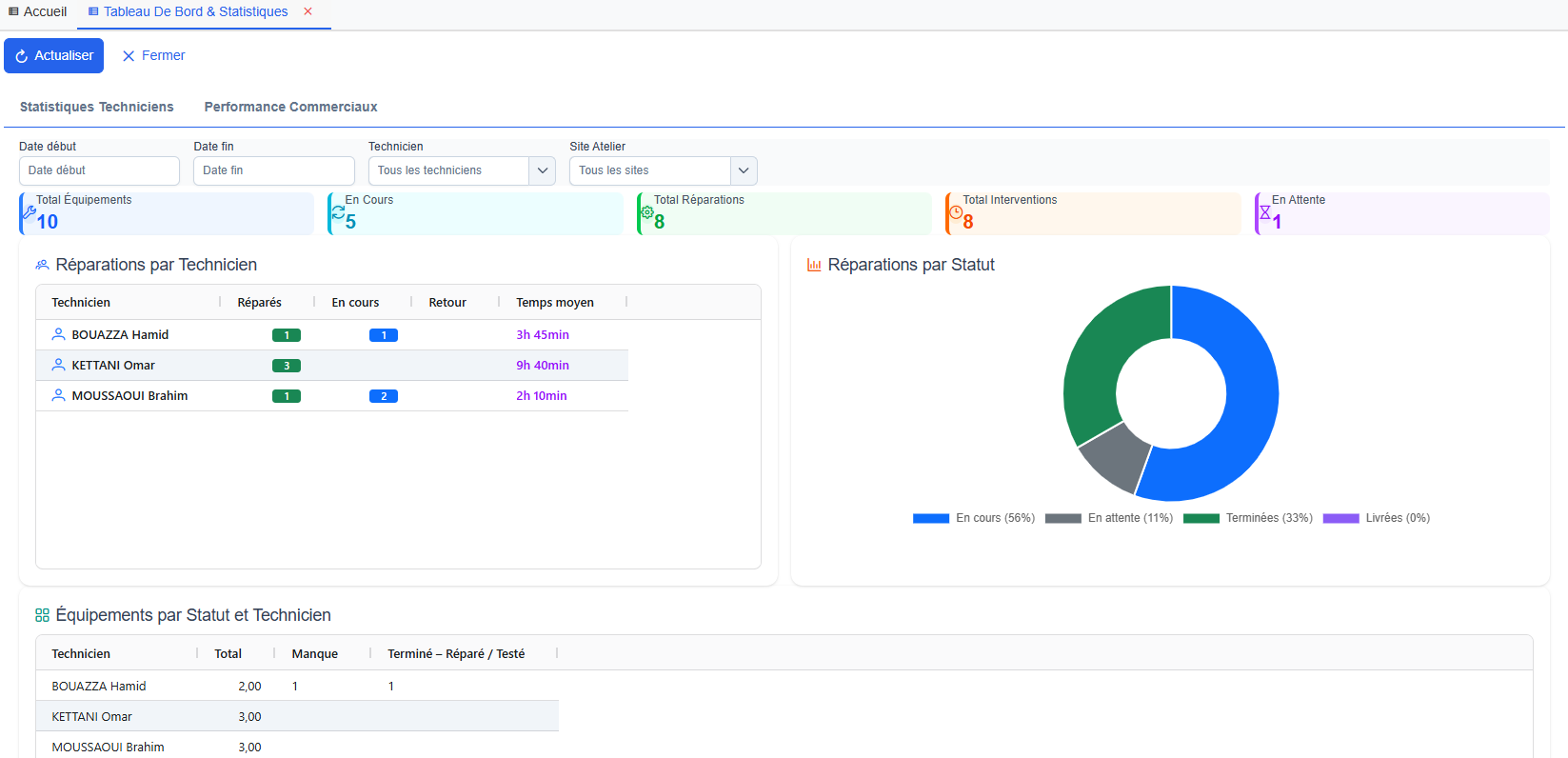Switch to Performance Commerciaux tab
The height and width of the screenshot is (758, 1568).
point(290,107)
